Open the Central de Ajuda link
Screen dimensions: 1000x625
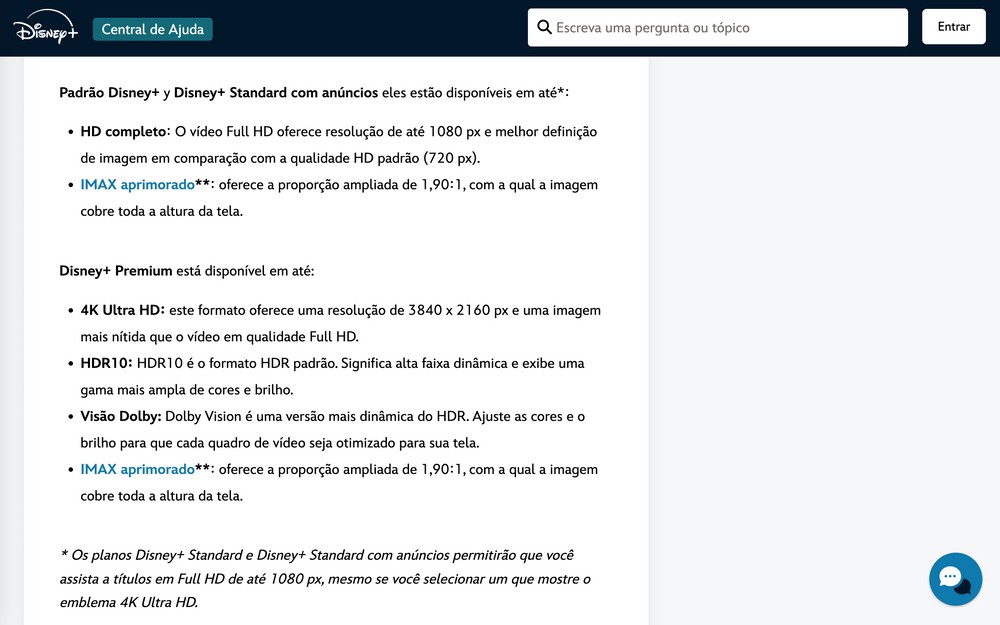click(x=152, y=29)
